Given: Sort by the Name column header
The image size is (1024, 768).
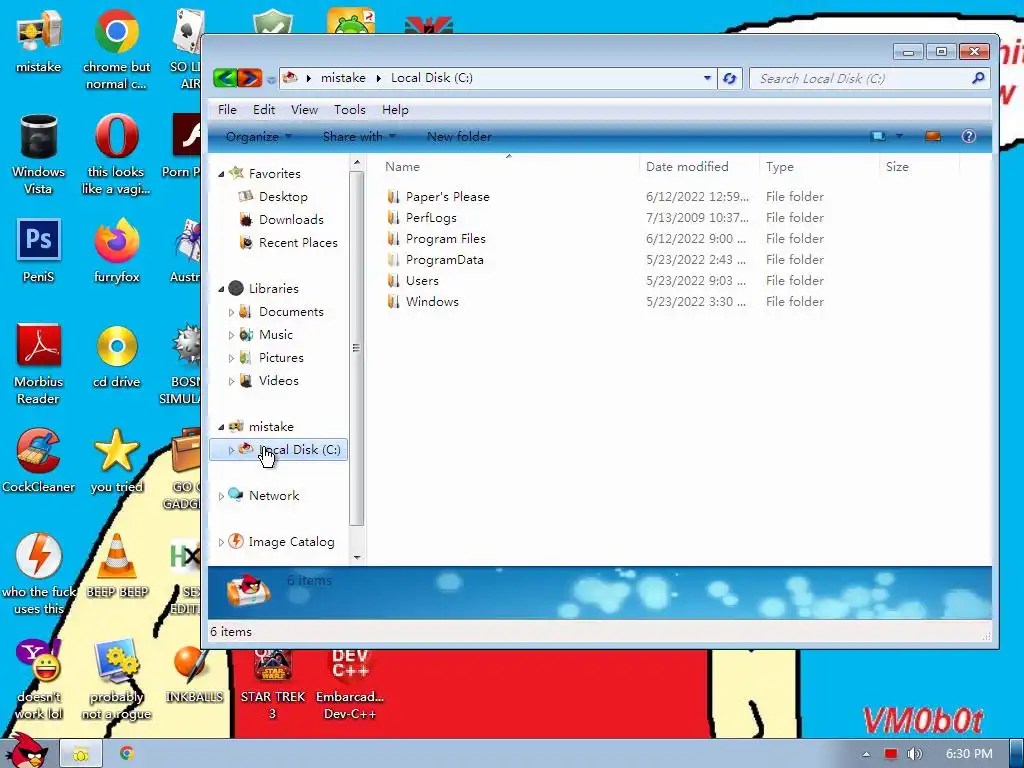Looking at the screenshot, I should click(509, 167).
